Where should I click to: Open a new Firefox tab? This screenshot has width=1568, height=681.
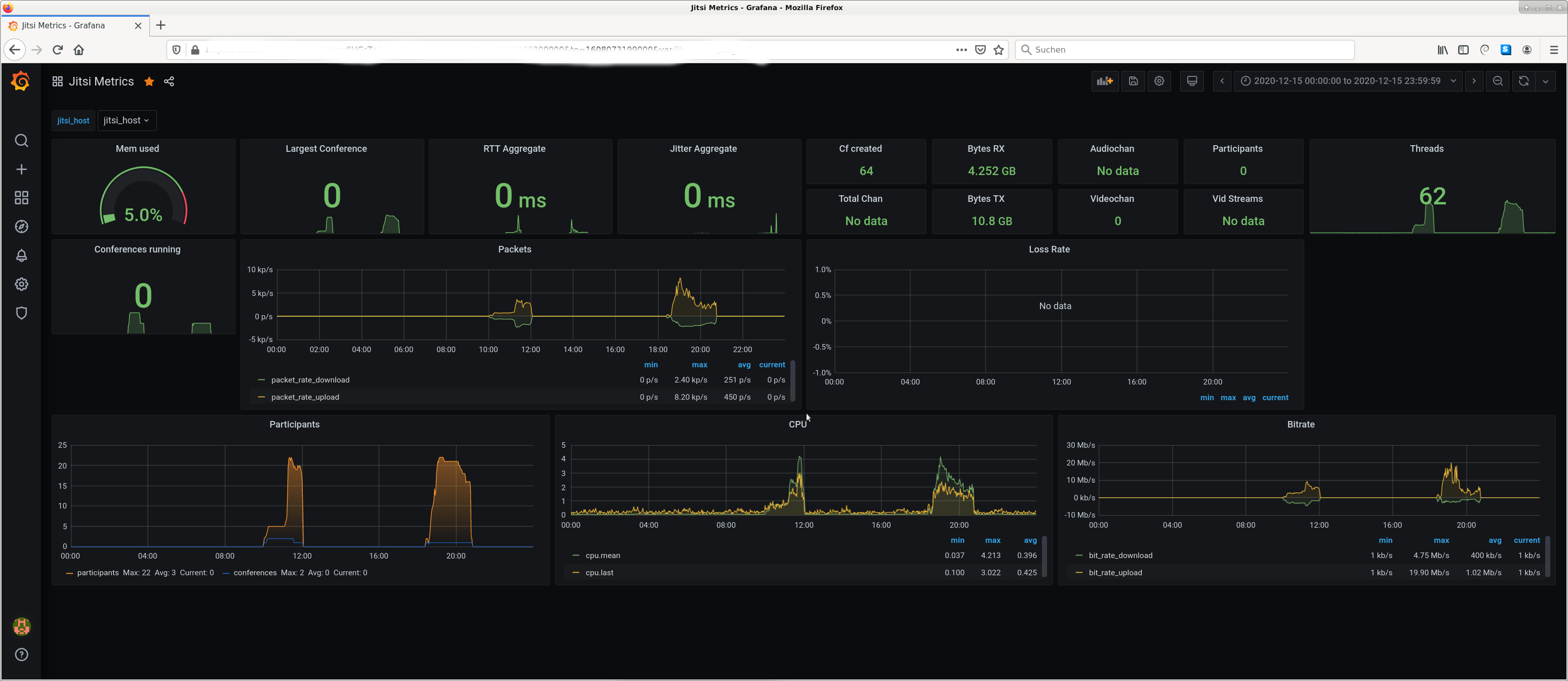[x=160, y=25]
